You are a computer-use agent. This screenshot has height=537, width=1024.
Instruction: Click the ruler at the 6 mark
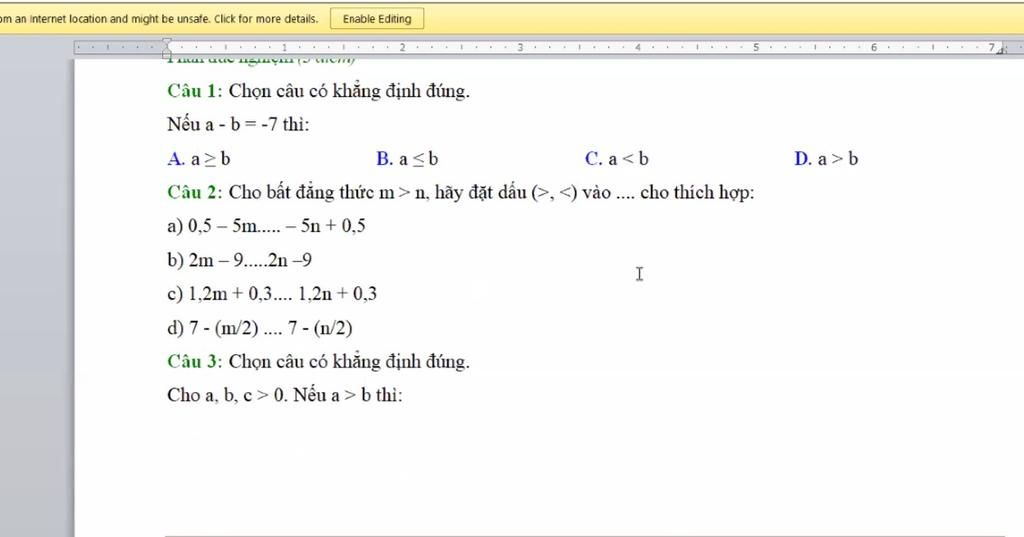click(874, 48)
